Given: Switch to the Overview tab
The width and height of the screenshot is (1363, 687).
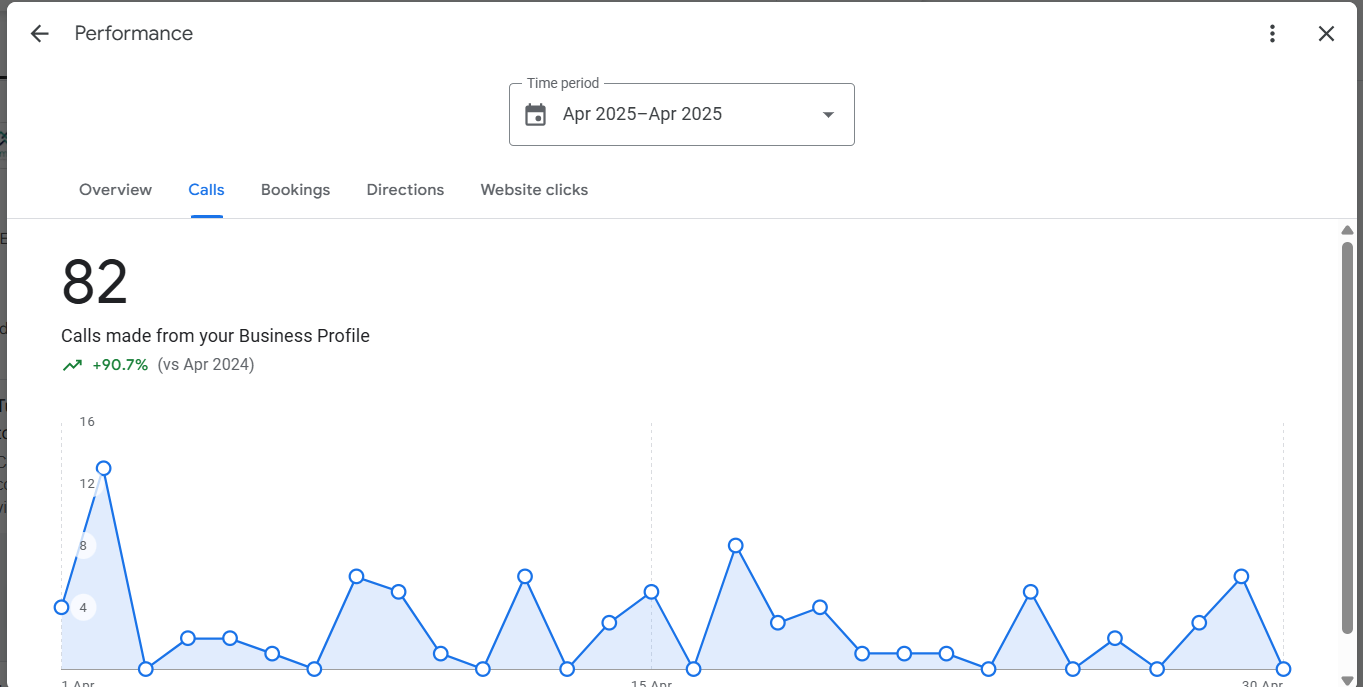Looking at the screenshot, I should pyautogui.click(x=116, y=190).
